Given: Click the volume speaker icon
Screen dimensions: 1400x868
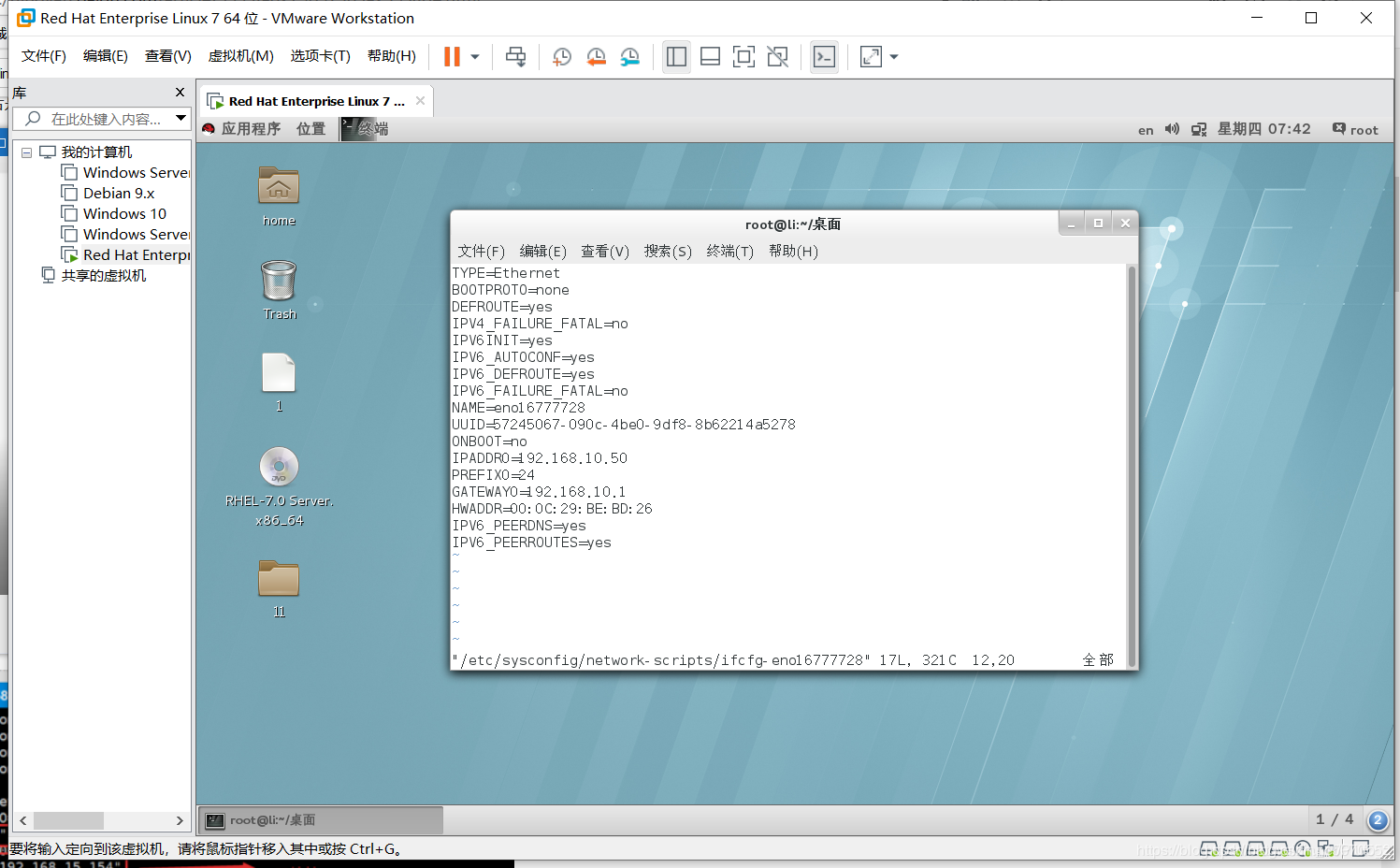Looking at the screenshot, I should (1172, 129).
